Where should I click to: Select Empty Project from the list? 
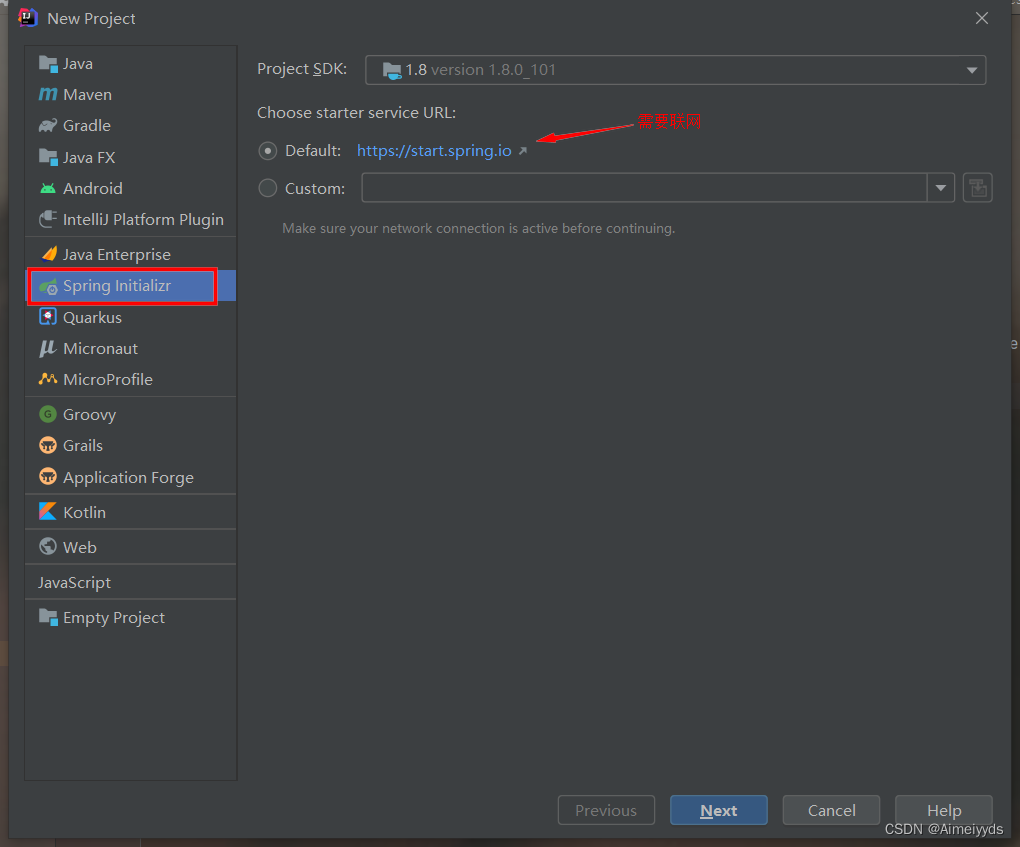110,617
